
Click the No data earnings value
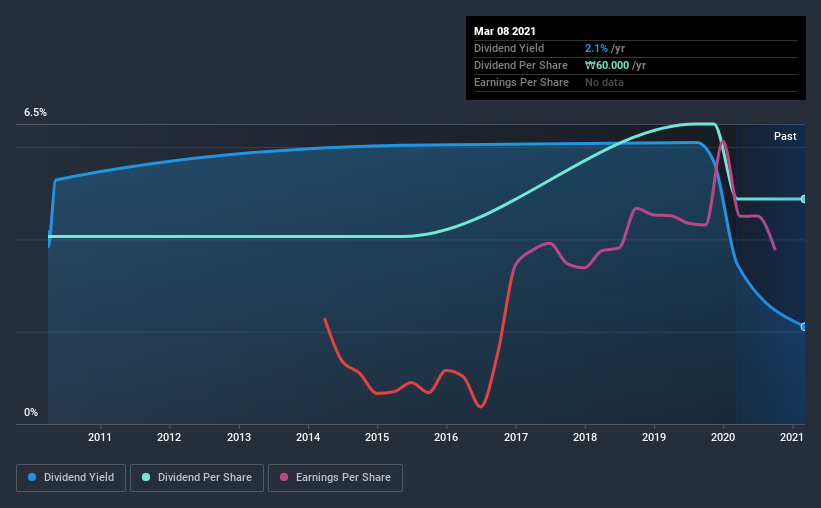coord(604,82)
